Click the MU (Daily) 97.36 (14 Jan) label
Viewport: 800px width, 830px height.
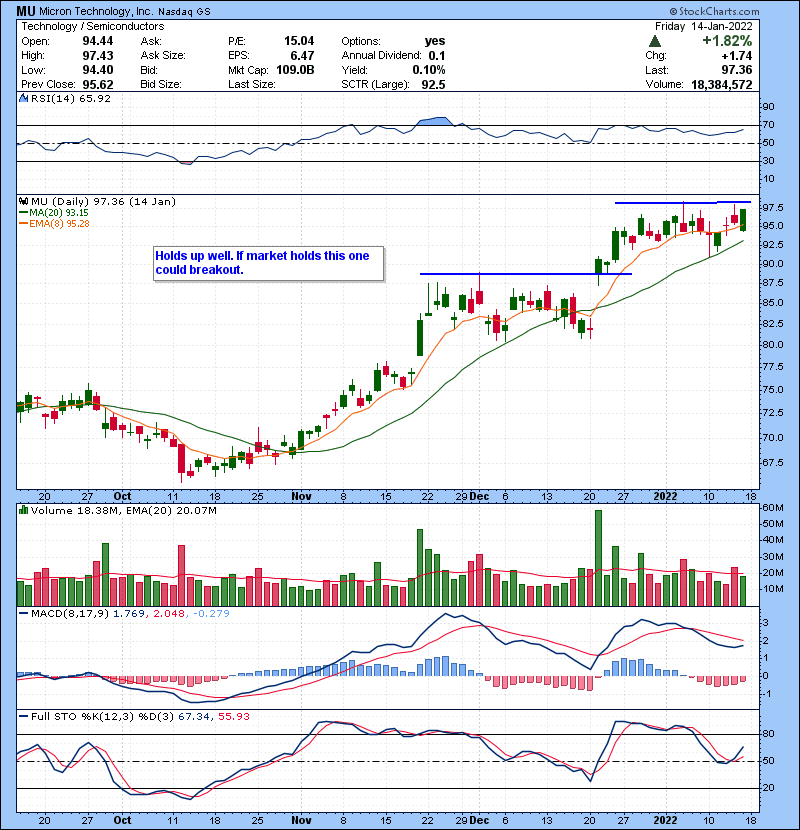coord(103,202)
